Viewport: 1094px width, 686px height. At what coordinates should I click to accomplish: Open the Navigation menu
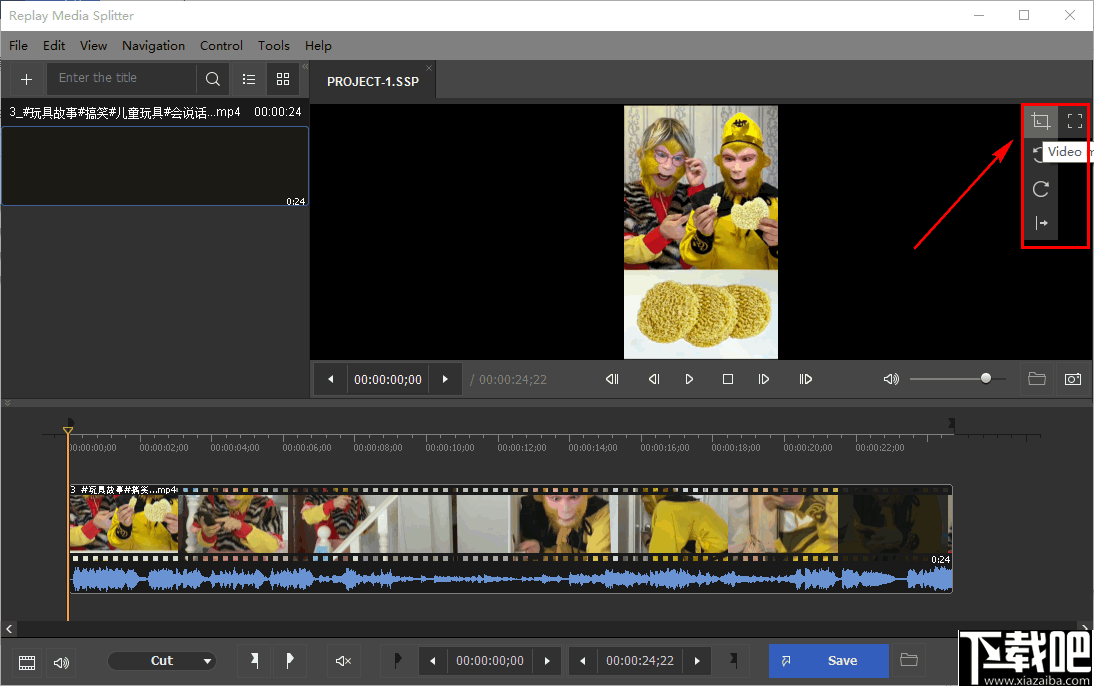[x=153, y=46]
